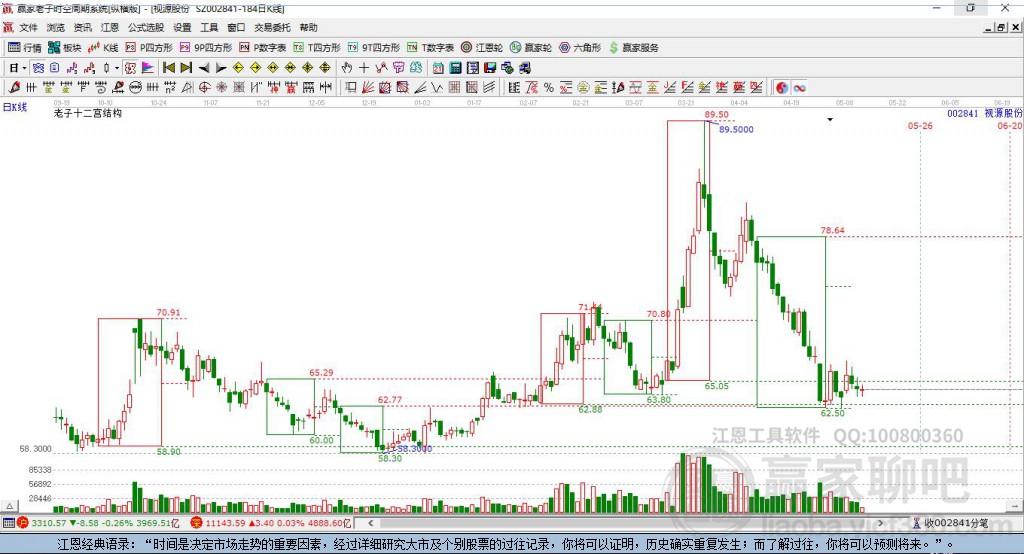Jump to first bar with green skip-back icon

168,68
